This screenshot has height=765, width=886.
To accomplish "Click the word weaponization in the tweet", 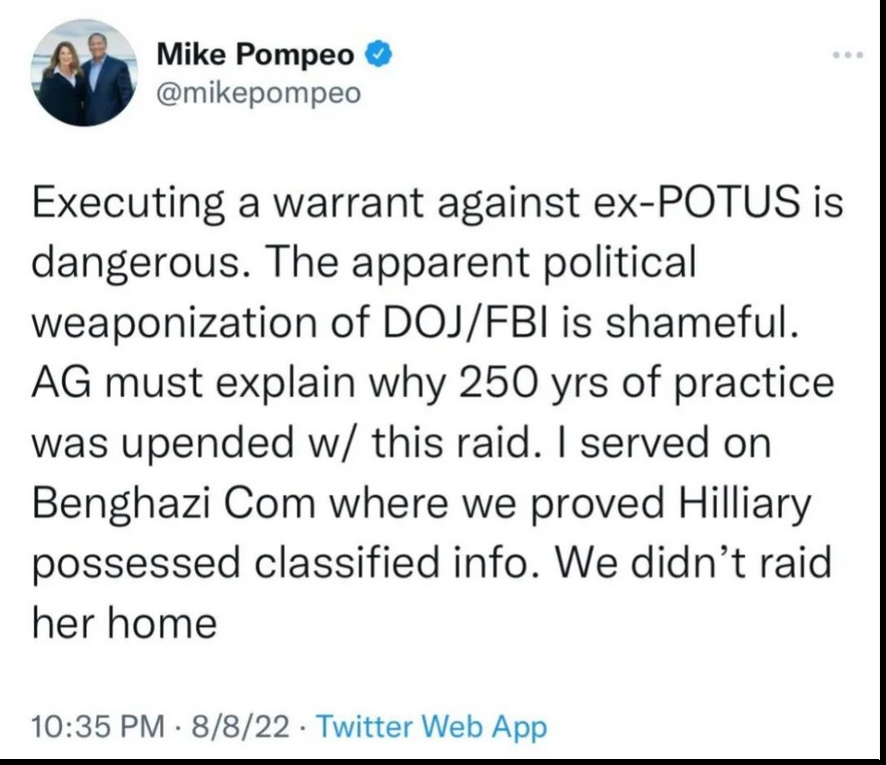I will pos(174,324).
